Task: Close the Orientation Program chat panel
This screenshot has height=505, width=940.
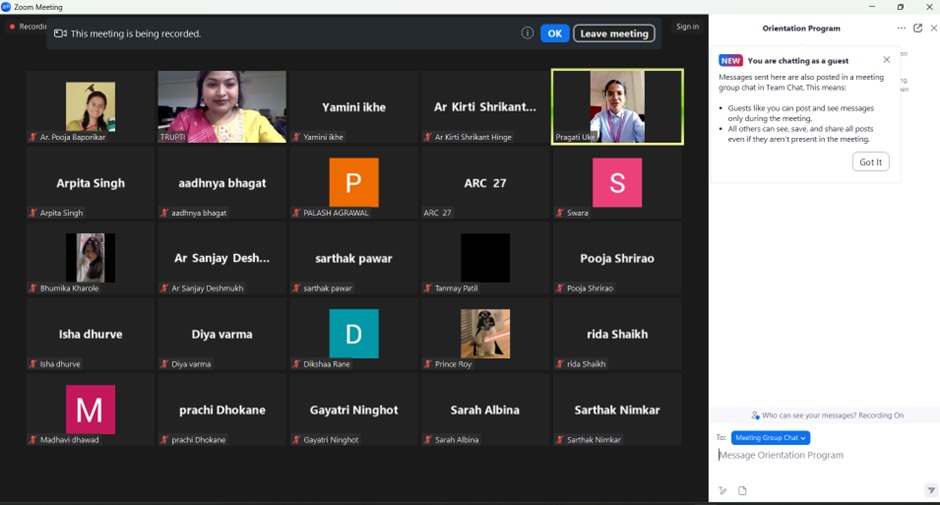Action: tap(934, 28)
